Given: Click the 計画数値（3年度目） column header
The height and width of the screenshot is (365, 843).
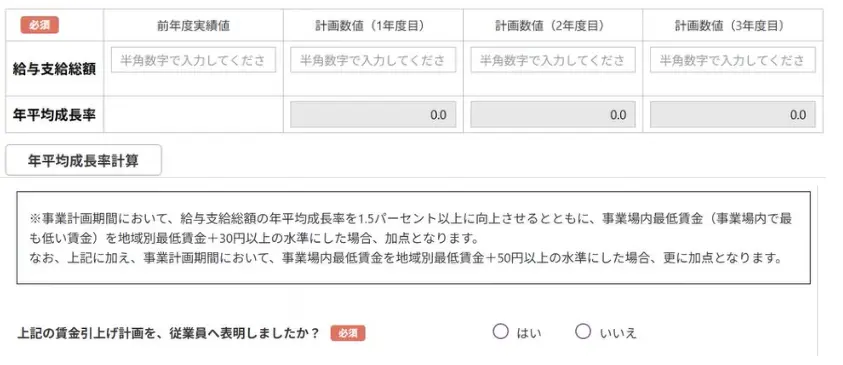Looking at the screenshot, I should (733, 26).
